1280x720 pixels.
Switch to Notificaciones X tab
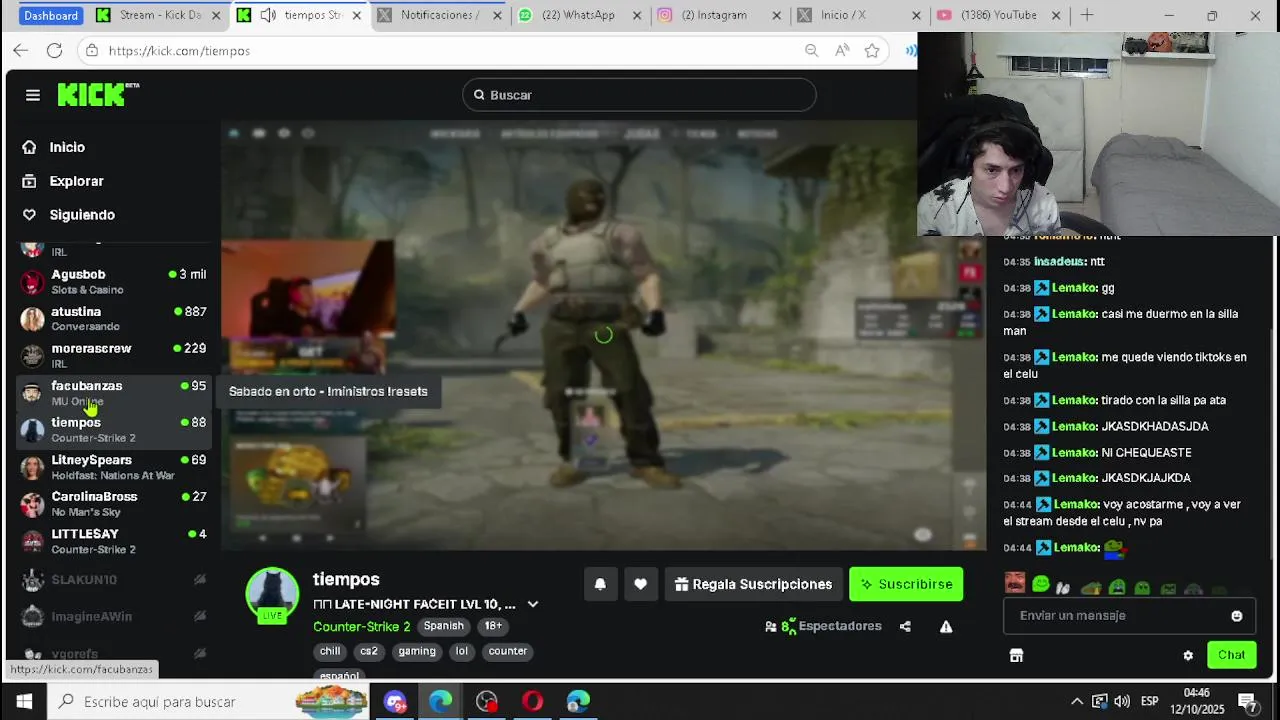[x=439, y=15]
